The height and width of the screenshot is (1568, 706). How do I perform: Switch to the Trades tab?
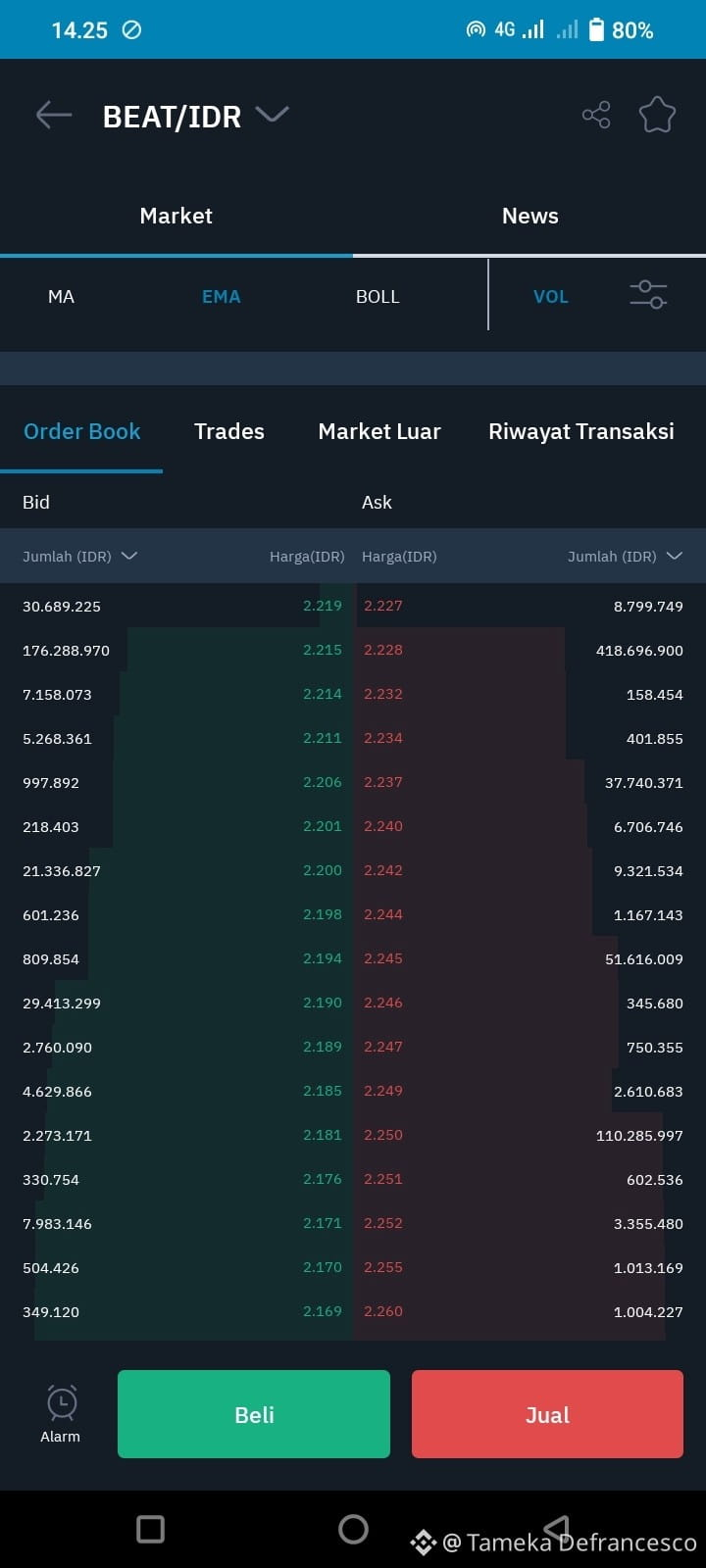click(x=229, y=431)
